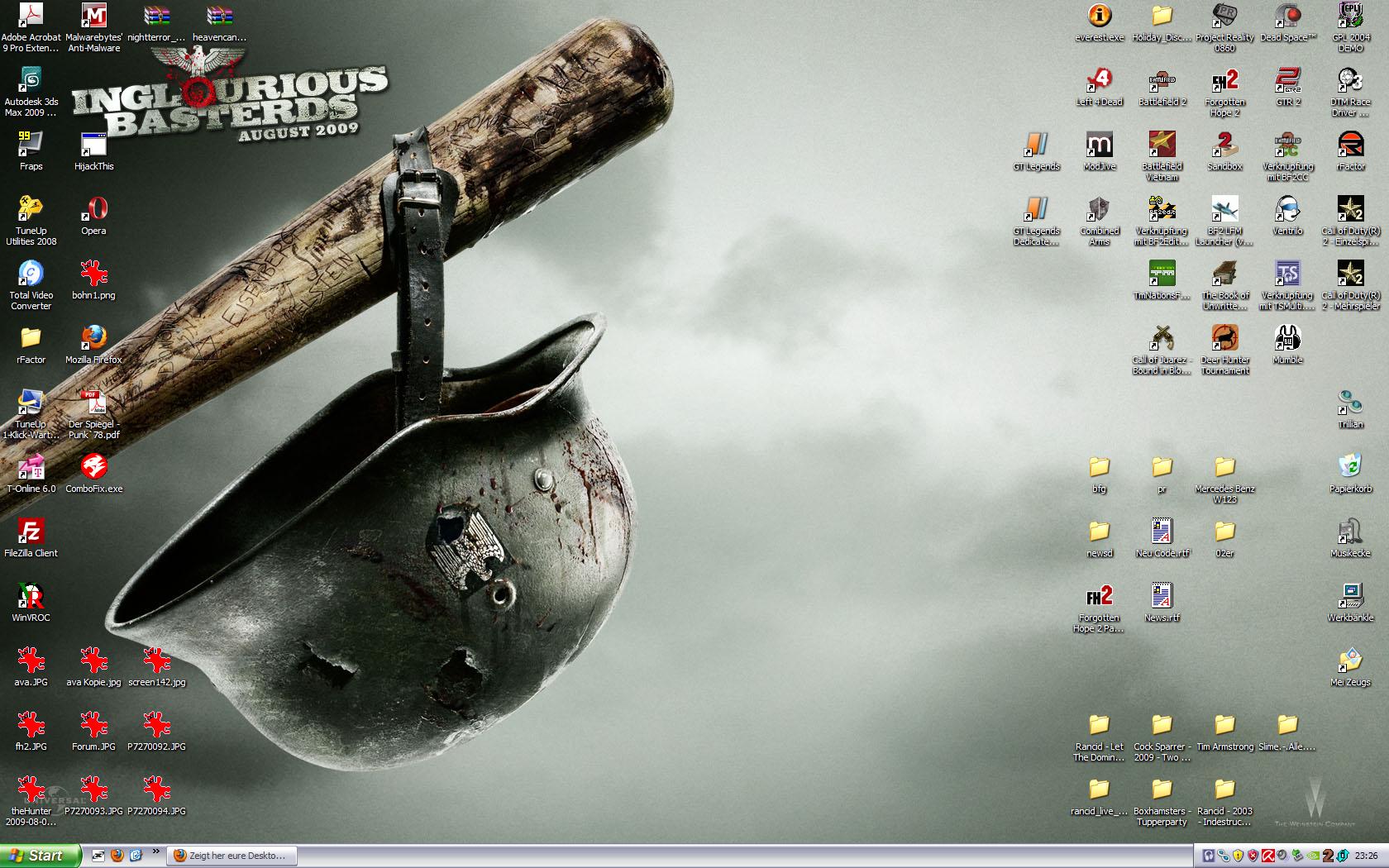1389x868 pixels.
Task: Launch the GPL 2004 DEMO shortcut
Action: [1350, 27]
